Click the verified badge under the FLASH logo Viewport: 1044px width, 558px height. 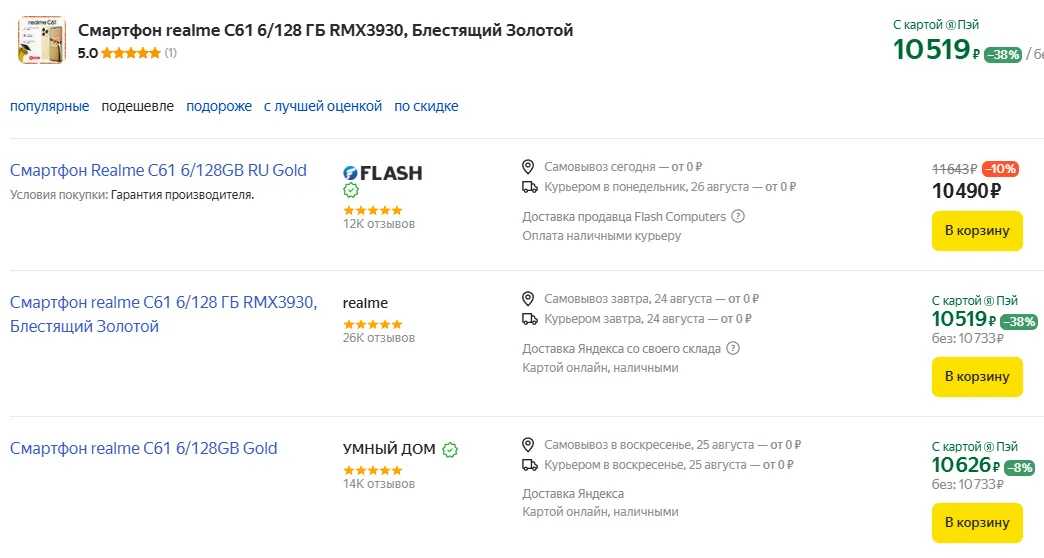[351, 190]
